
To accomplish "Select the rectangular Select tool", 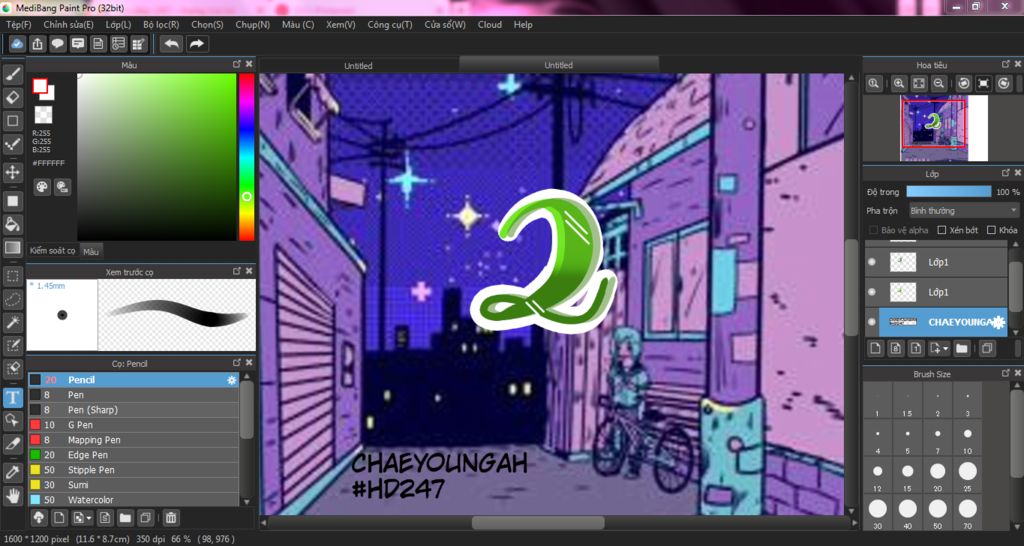I will 12,276.
